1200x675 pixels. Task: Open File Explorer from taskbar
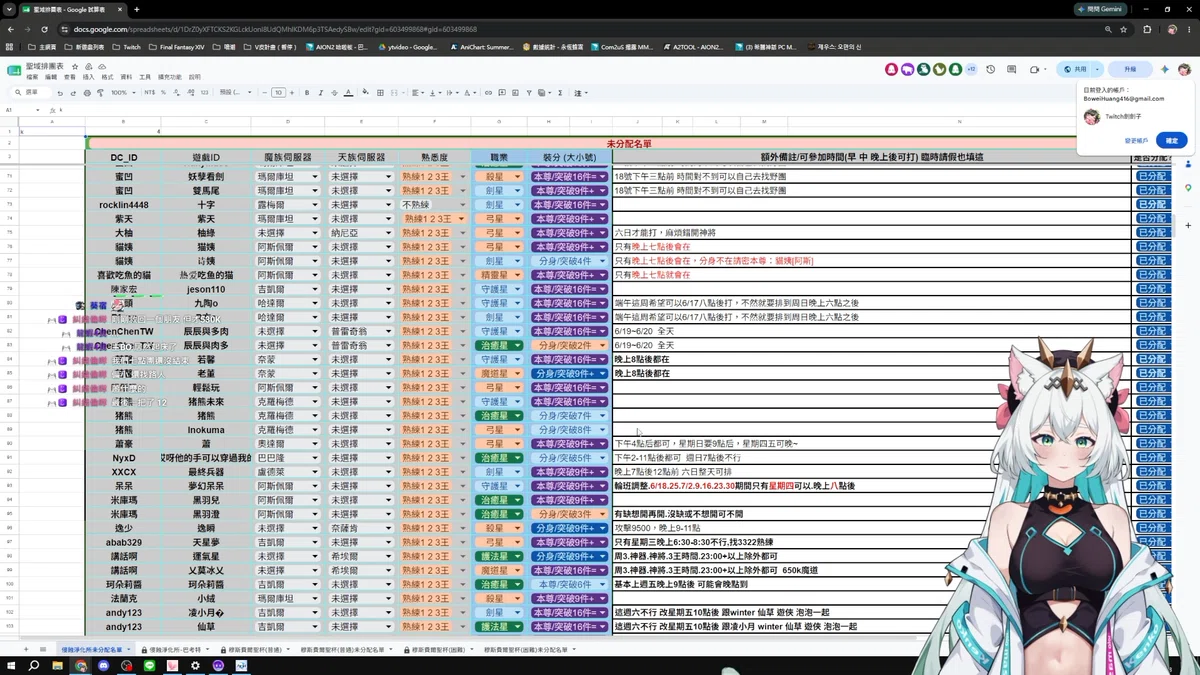coord(57,665)
